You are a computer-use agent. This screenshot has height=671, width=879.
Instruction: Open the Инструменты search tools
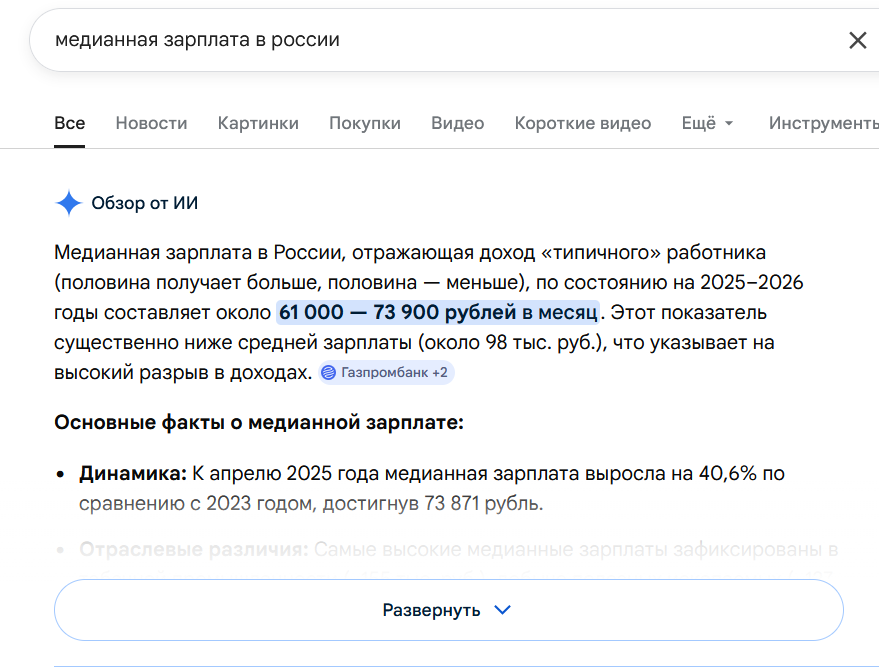pyautogui.click(x=823, y=123)
